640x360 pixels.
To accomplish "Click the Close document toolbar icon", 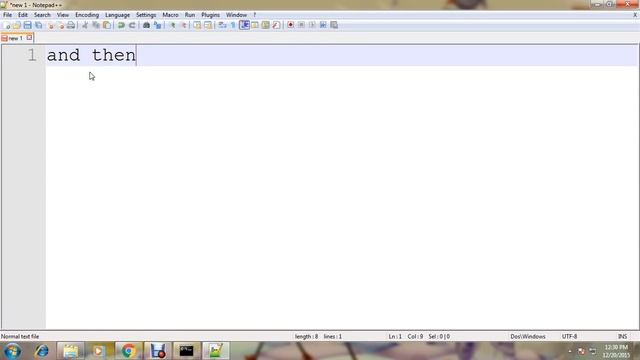I will [51, 25].
